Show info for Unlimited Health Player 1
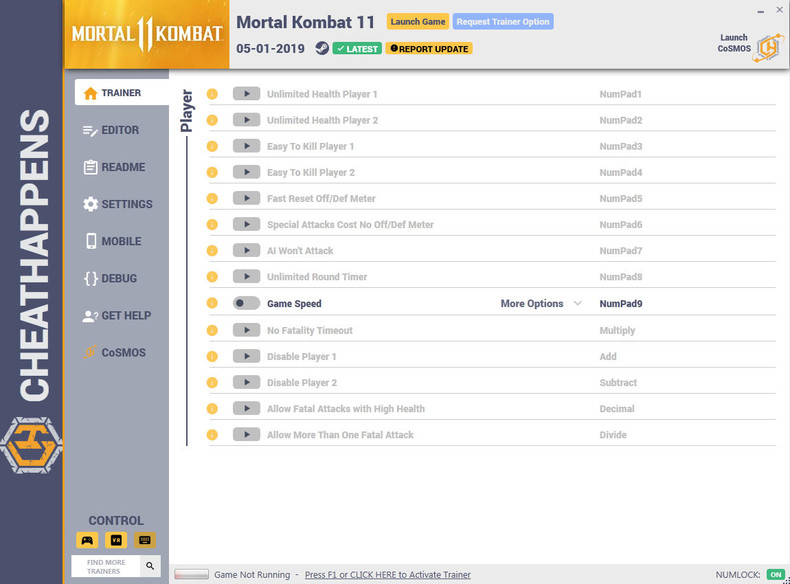The width and height of the screenshot is (790, 584). (212, 94)
